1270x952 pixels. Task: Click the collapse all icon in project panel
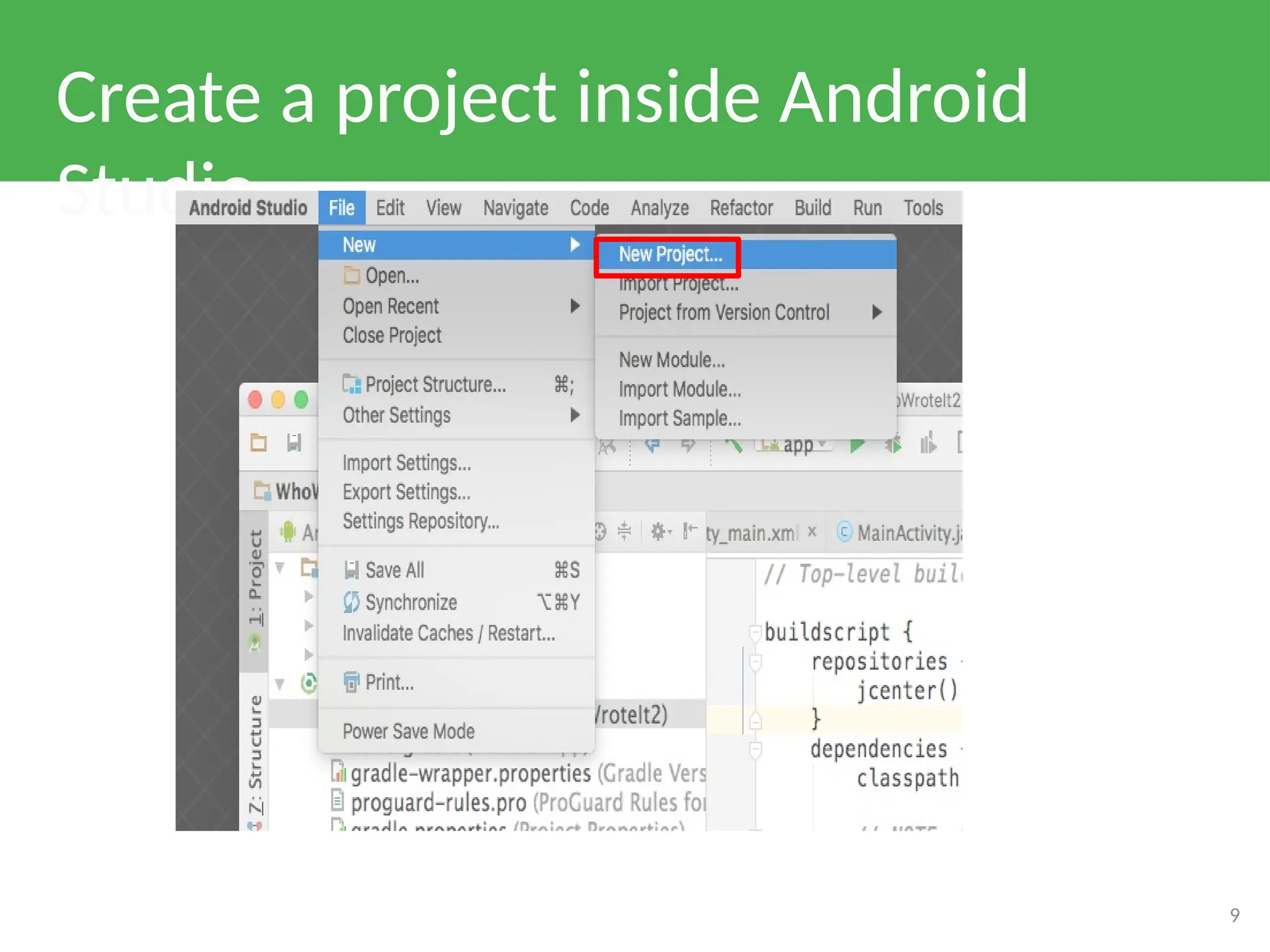pos(624,531)
